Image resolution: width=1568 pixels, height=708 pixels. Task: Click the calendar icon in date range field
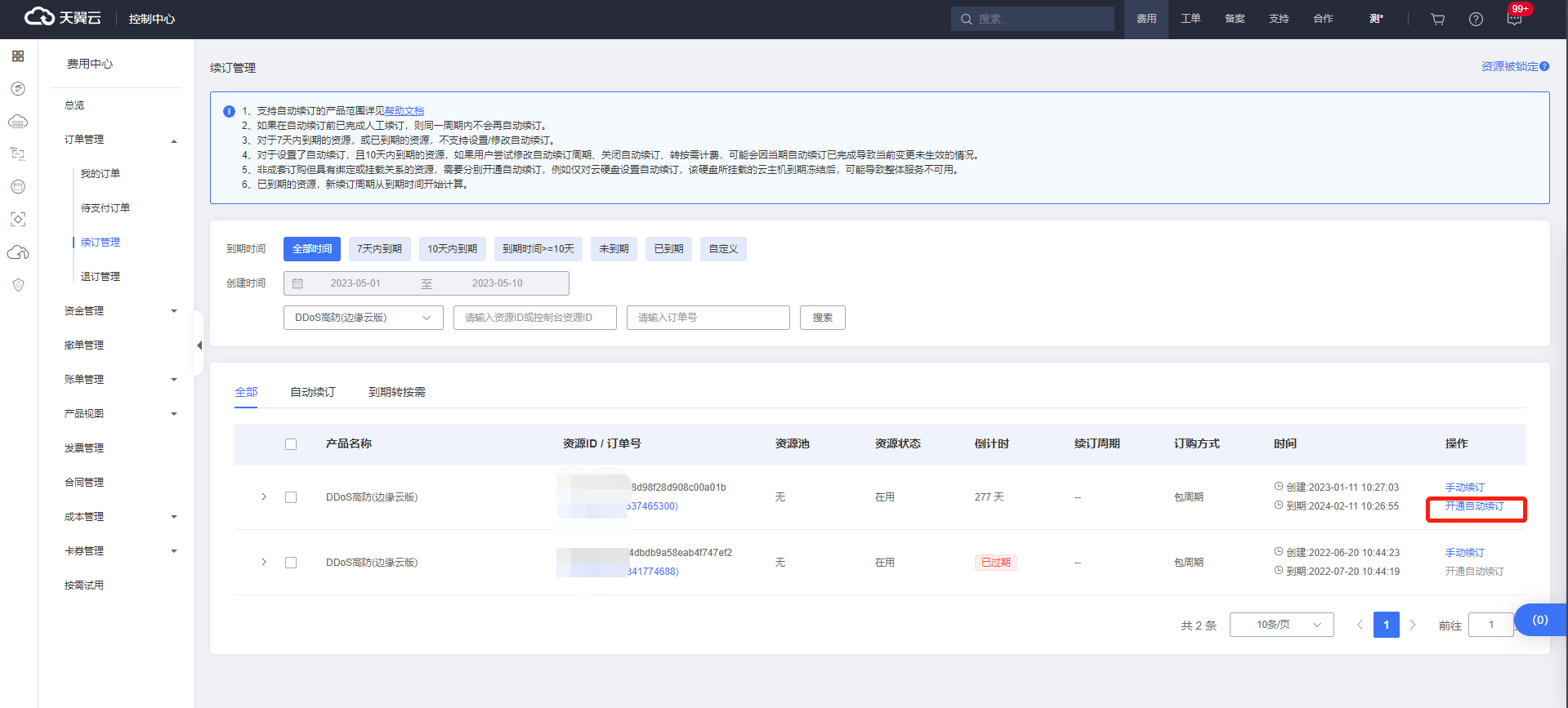click(298, 283)
